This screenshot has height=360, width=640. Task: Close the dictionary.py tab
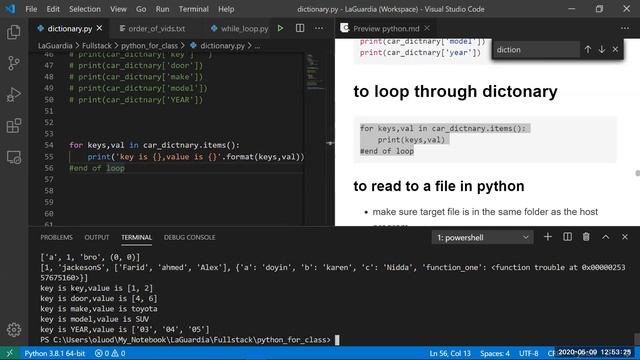coord(100,28)
